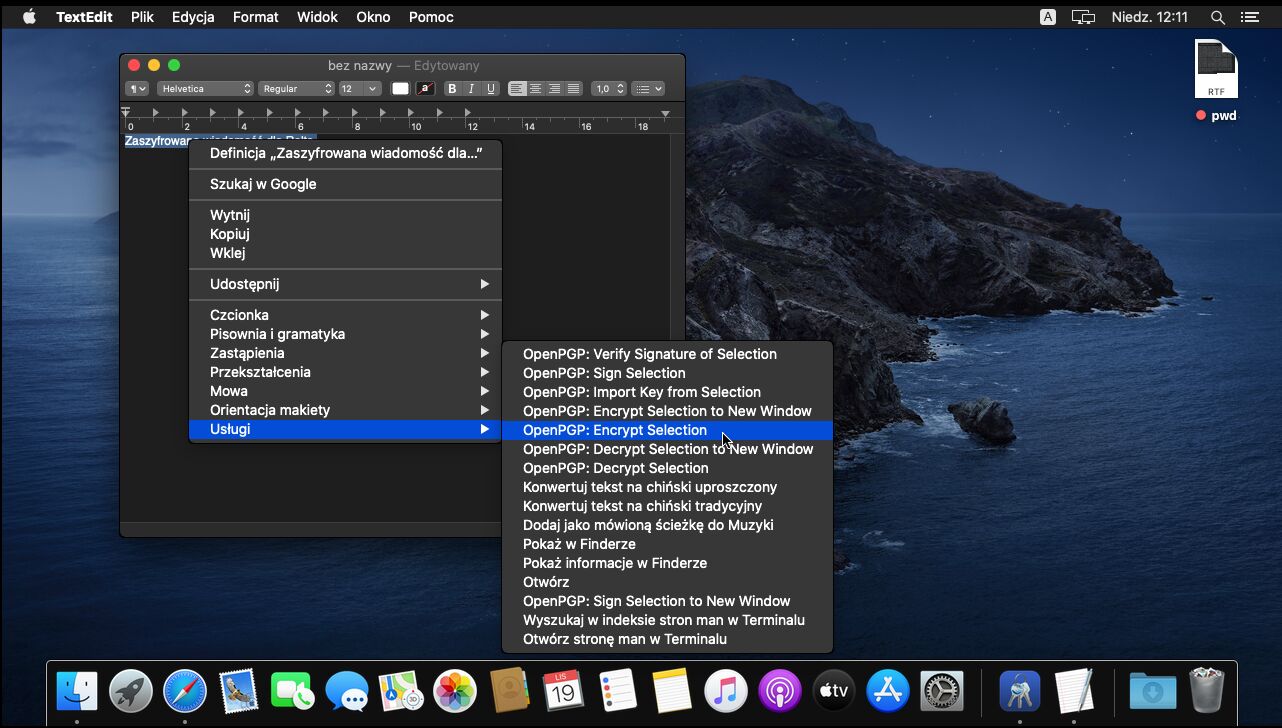Center-align the text
Screen dimensions: 1282x728
click(536, 89)
